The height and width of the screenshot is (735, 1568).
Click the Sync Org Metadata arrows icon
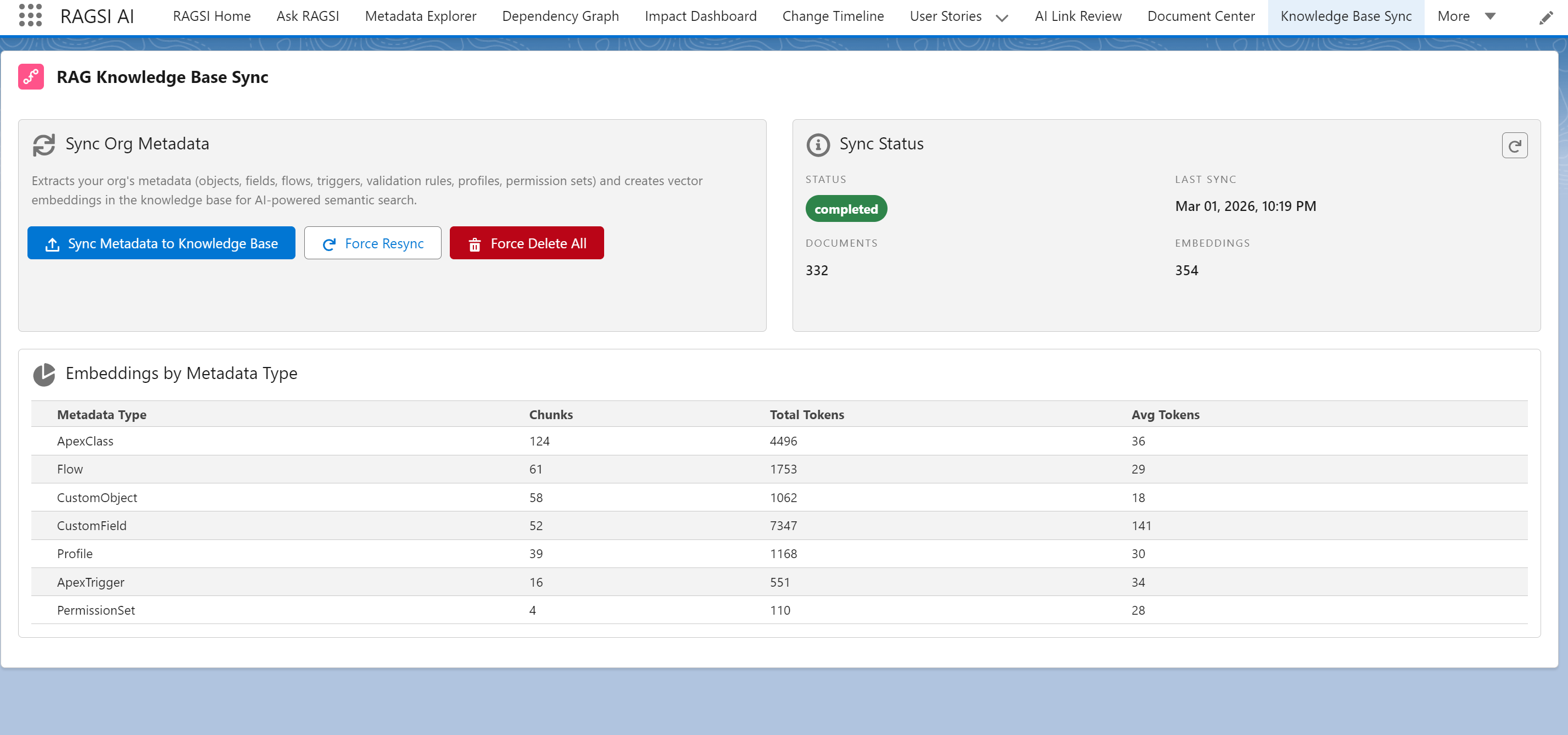(44, 144)
